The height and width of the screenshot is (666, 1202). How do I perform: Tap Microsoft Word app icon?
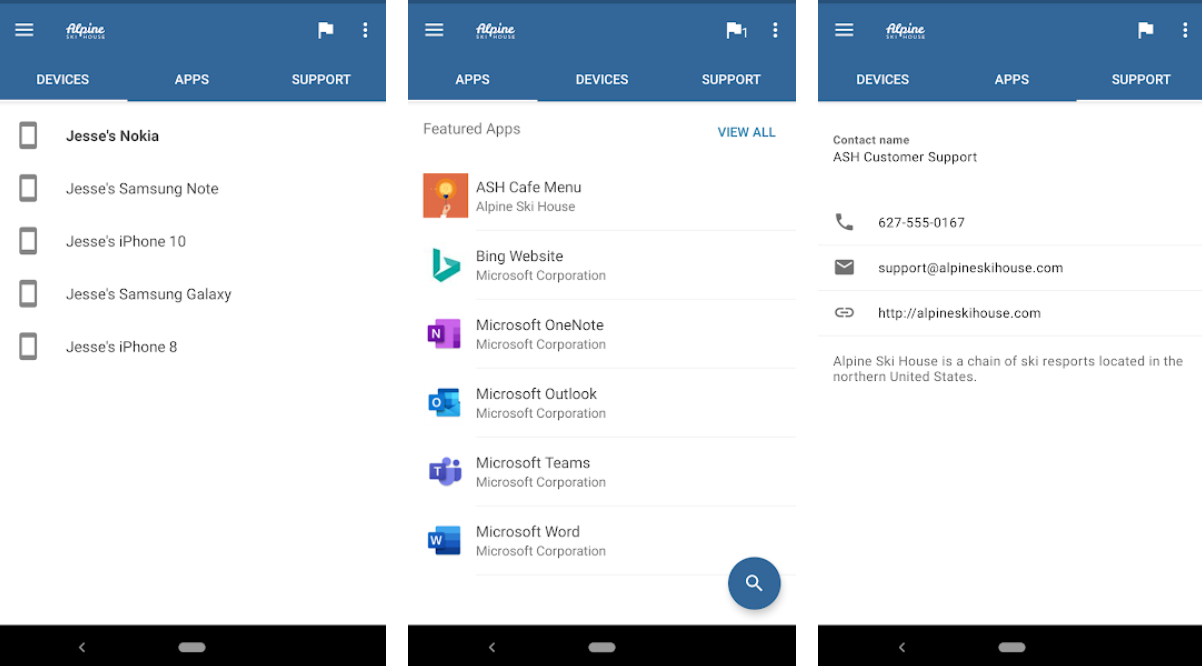coord(445,541)
